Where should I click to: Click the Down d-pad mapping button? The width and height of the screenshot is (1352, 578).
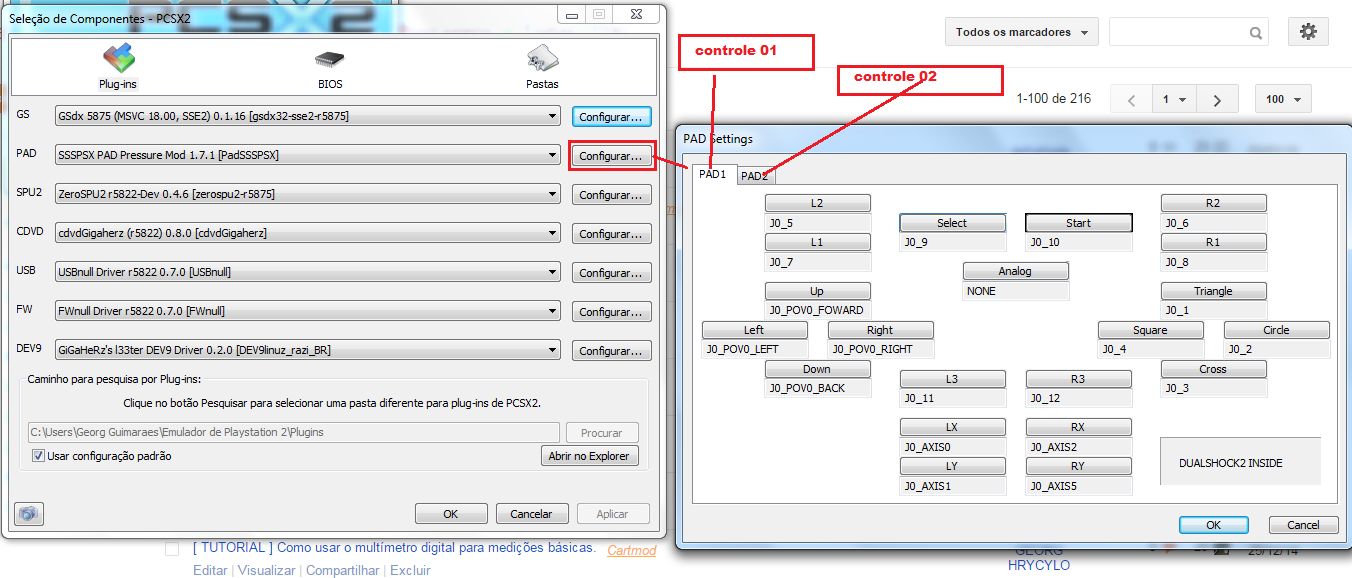pos(818,369)
